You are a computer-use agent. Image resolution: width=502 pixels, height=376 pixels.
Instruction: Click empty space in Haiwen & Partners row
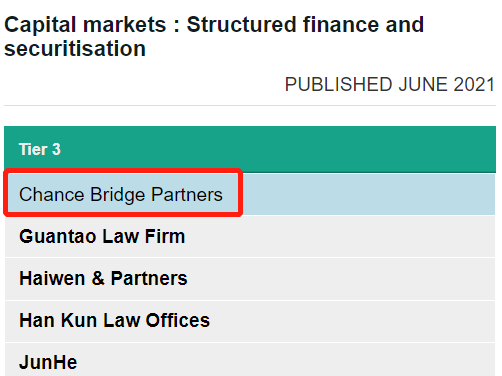(342, 278)
